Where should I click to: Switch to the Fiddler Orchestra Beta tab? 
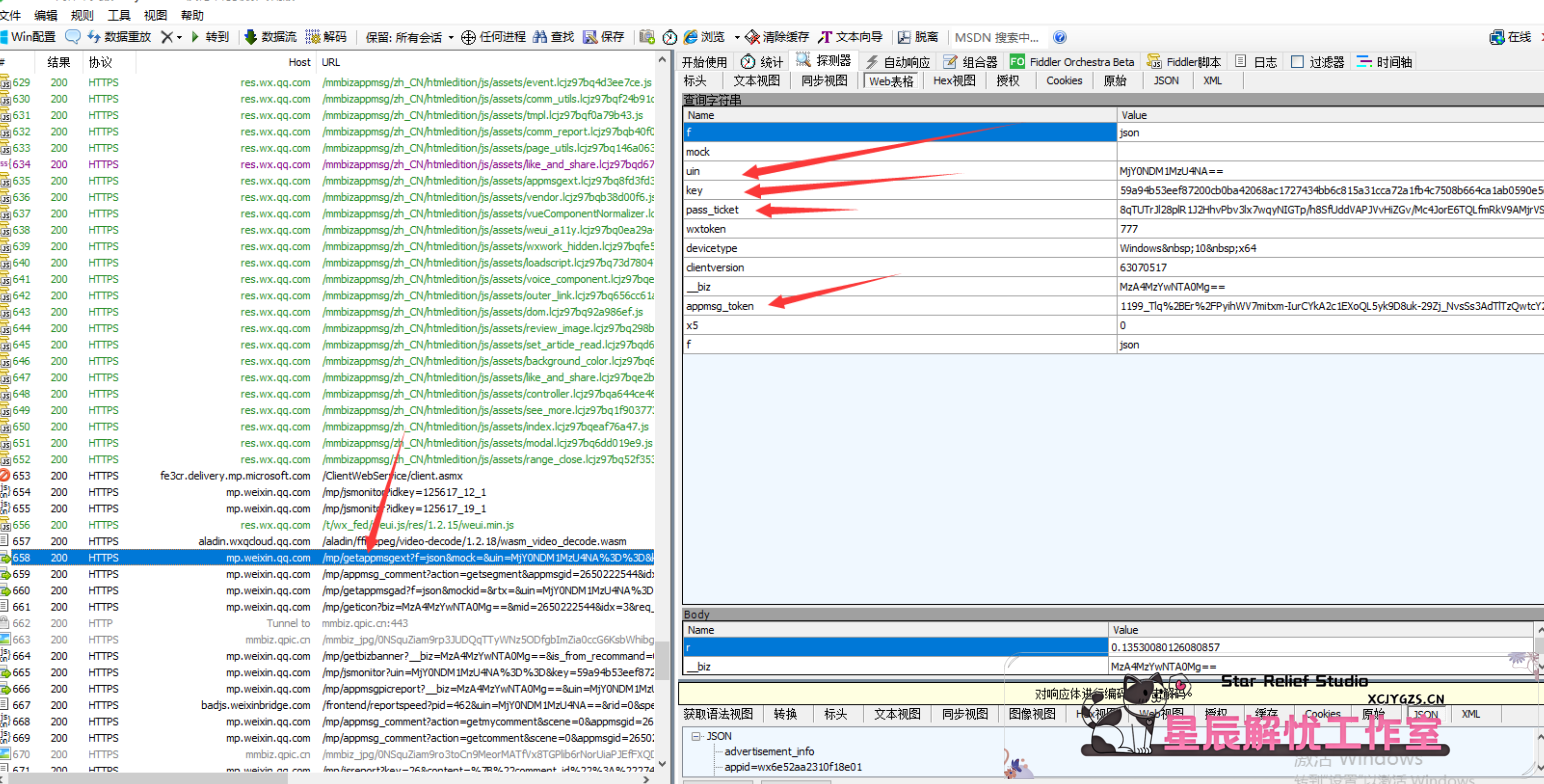(x=1072, y=62)
